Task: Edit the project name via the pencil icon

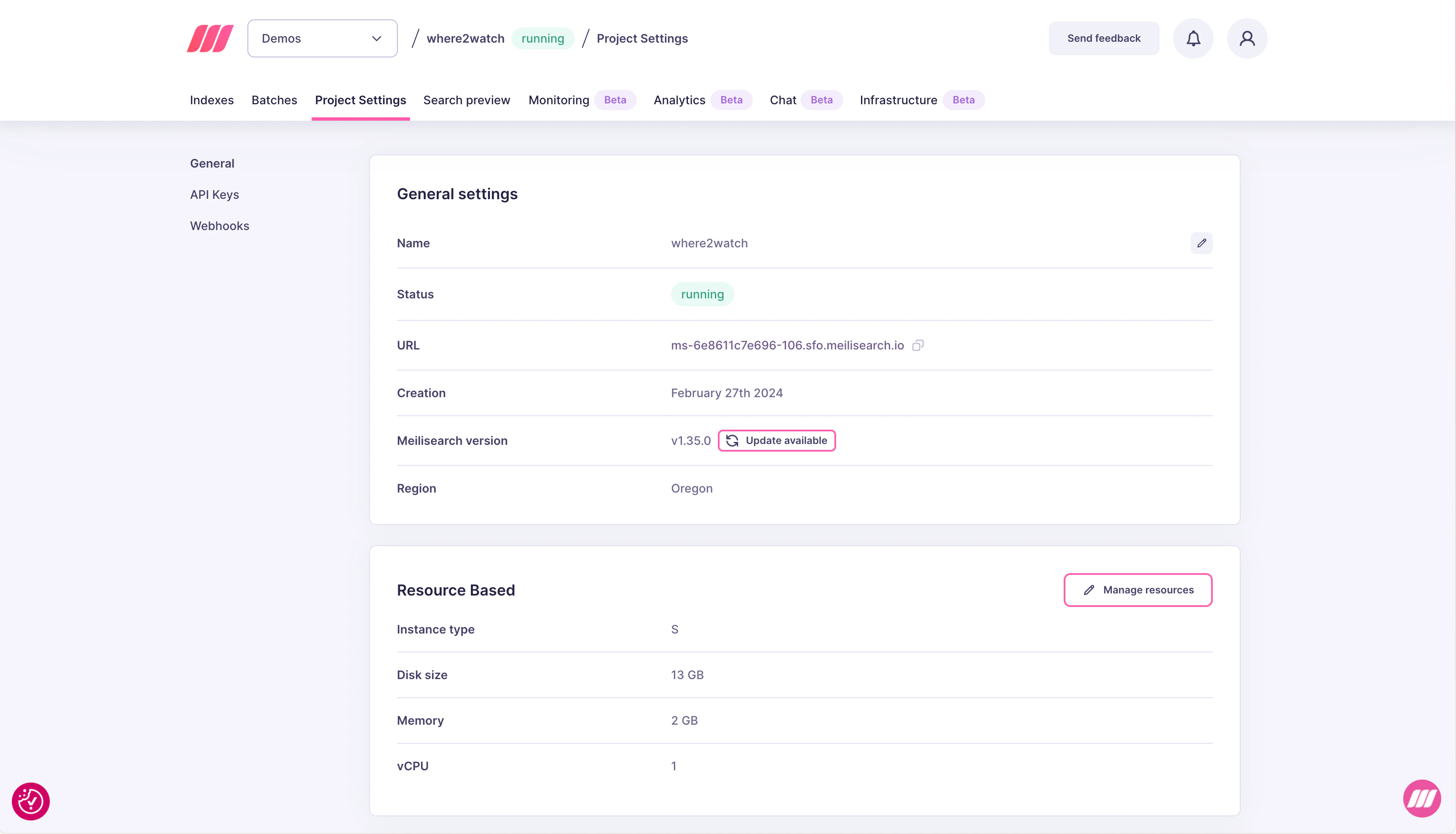Action: pos(1202,243)
